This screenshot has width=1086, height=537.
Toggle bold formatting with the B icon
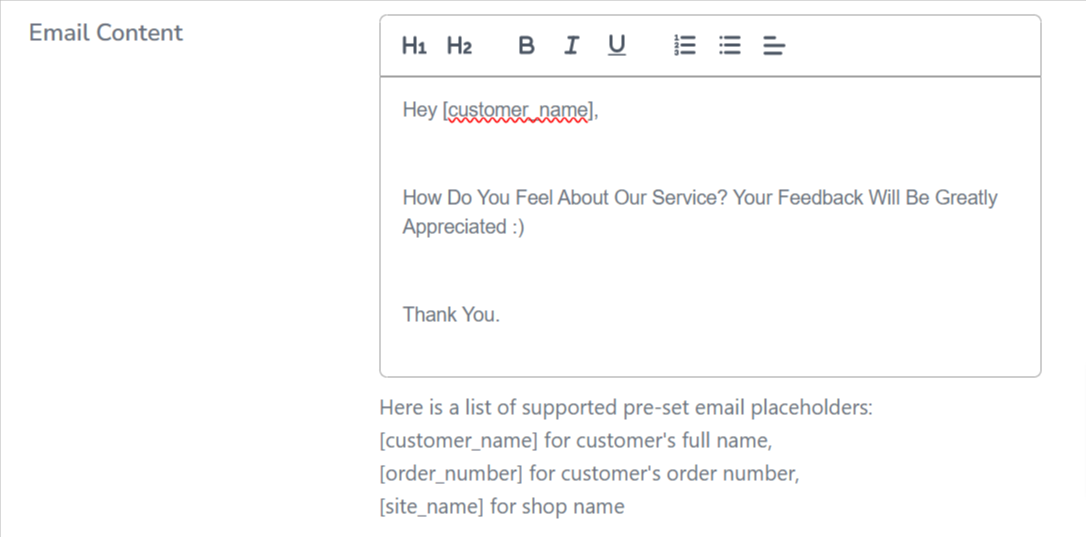(x=526, y=46)
